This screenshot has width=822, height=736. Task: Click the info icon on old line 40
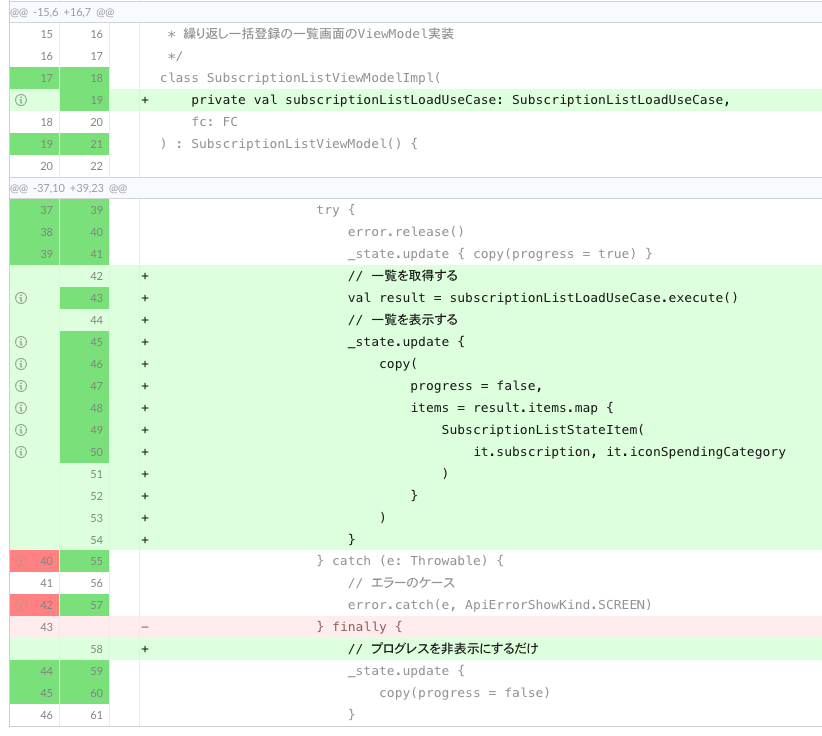tap(21, 561)
